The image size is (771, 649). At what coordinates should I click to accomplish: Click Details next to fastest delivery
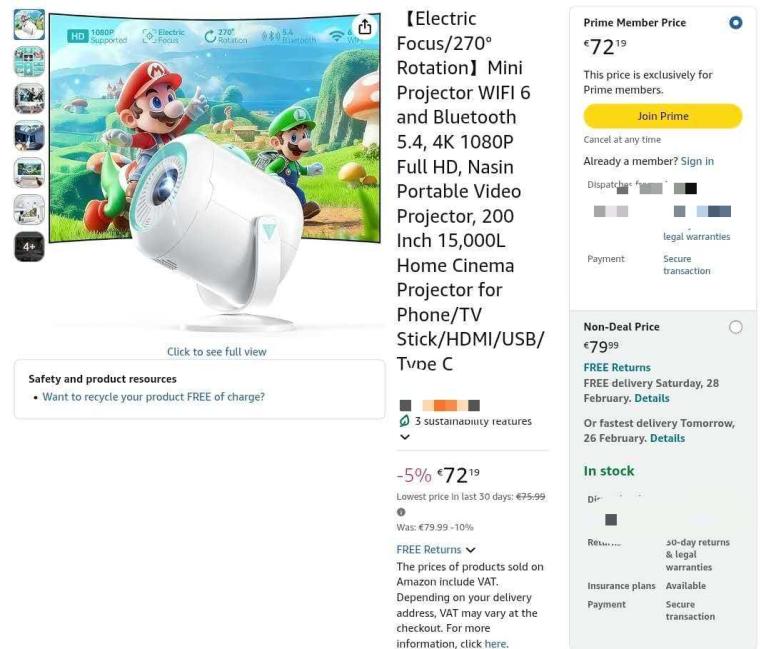click(667, 438)
